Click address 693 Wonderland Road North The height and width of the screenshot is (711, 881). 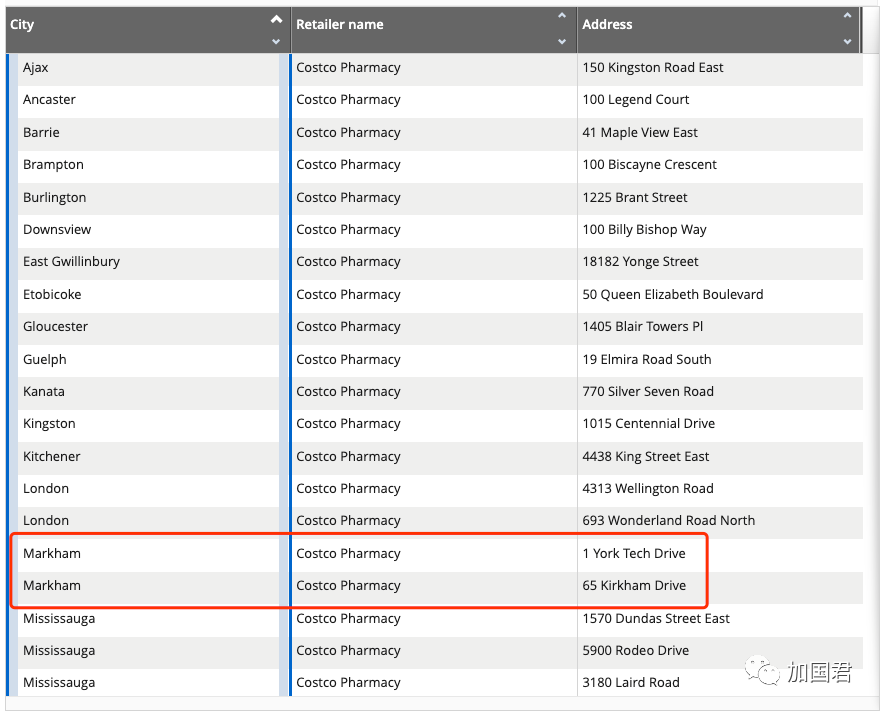pyautogui.click(x=669, y=520)
